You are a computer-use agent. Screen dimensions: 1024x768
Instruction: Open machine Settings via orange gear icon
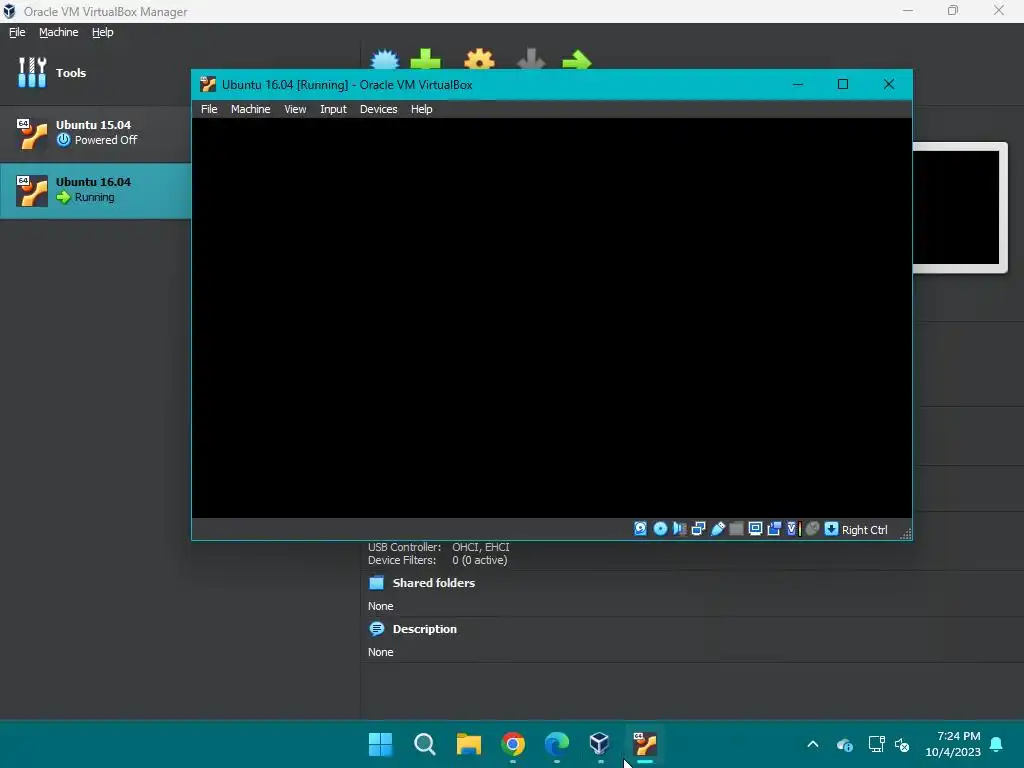point(479,59)
